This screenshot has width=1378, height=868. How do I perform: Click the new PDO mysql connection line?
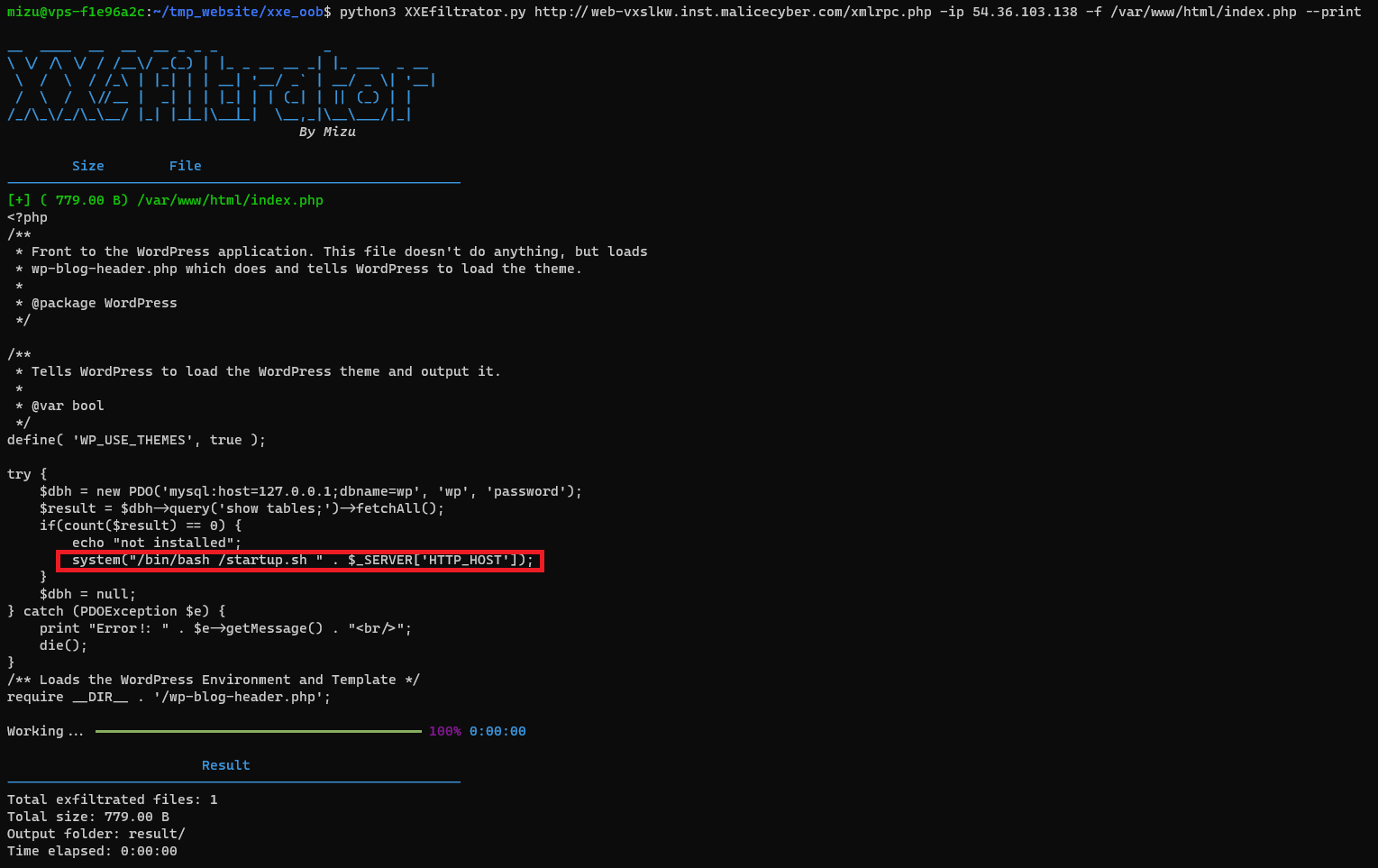pyautogui.click(x=311, y=491)
